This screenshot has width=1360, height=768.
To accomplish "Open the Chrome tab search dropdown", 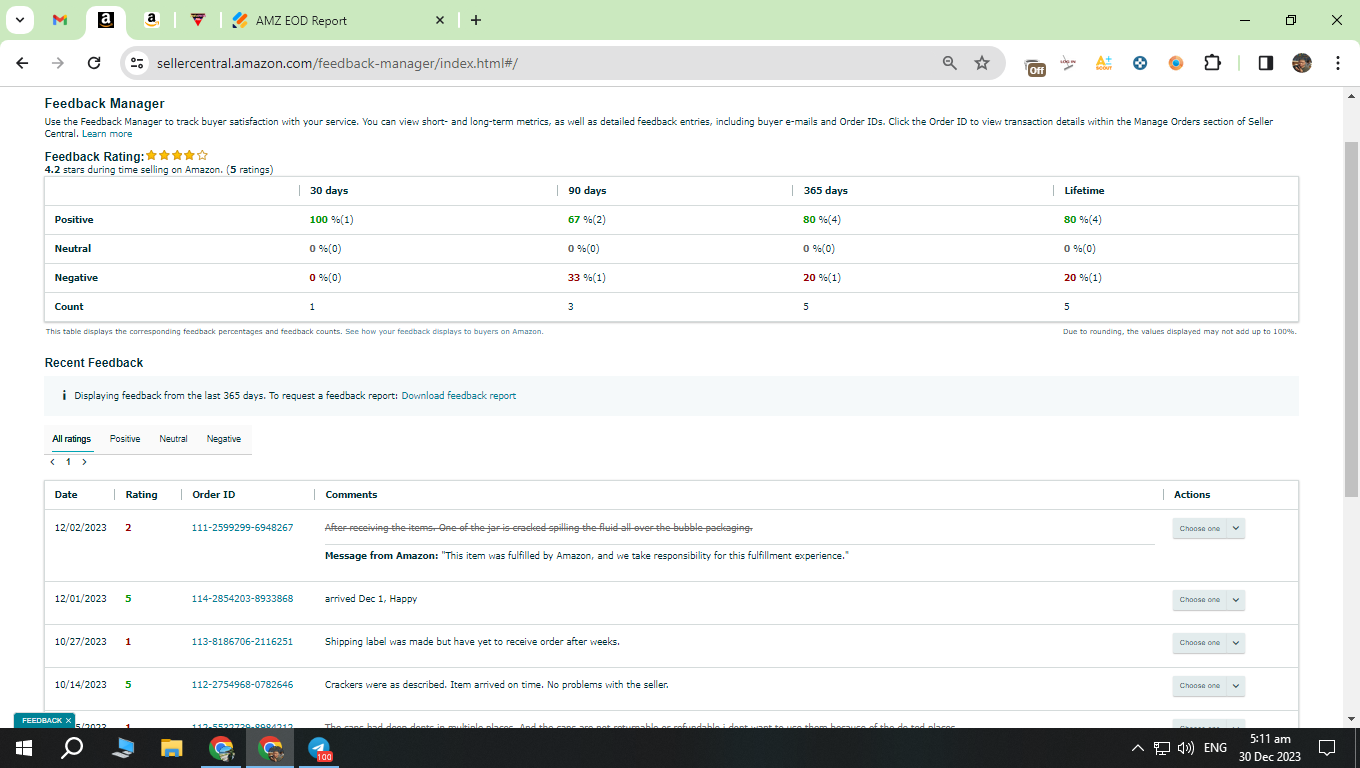I will [x=19, y=20].
